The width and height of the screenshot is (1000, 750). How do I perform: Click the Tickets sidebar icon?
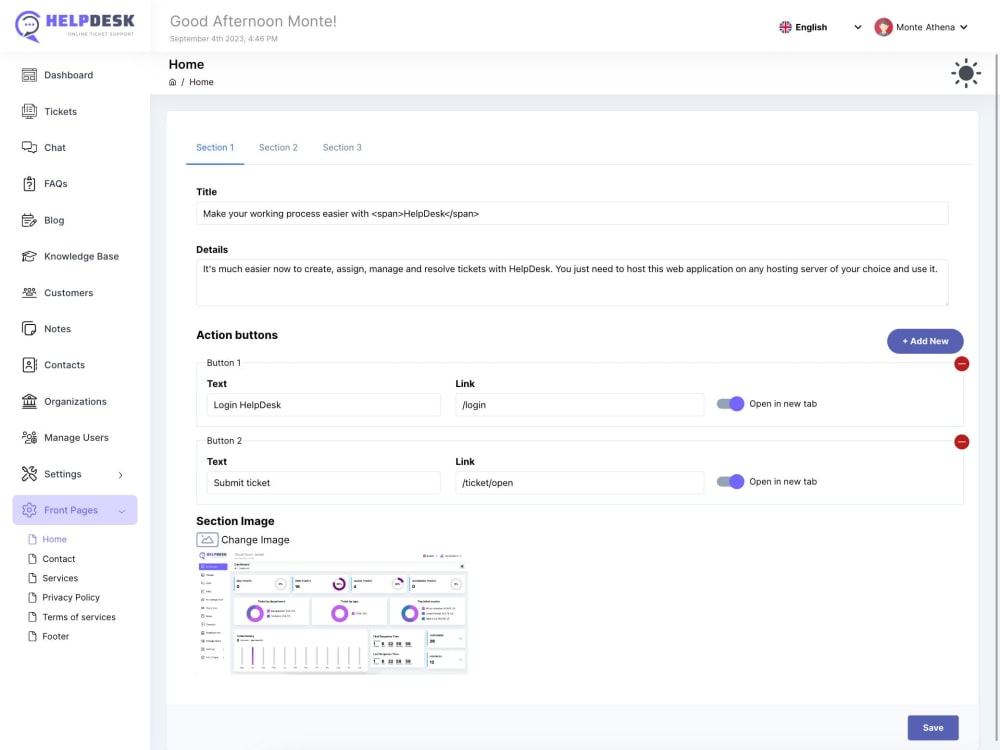(x=29, y=112)
